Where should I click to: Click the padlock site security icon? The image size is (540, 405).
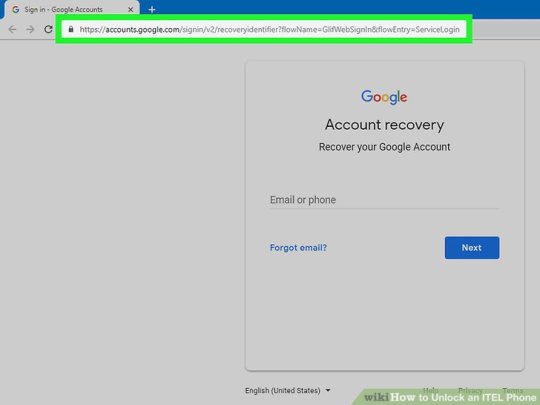[x=71, y=29]
